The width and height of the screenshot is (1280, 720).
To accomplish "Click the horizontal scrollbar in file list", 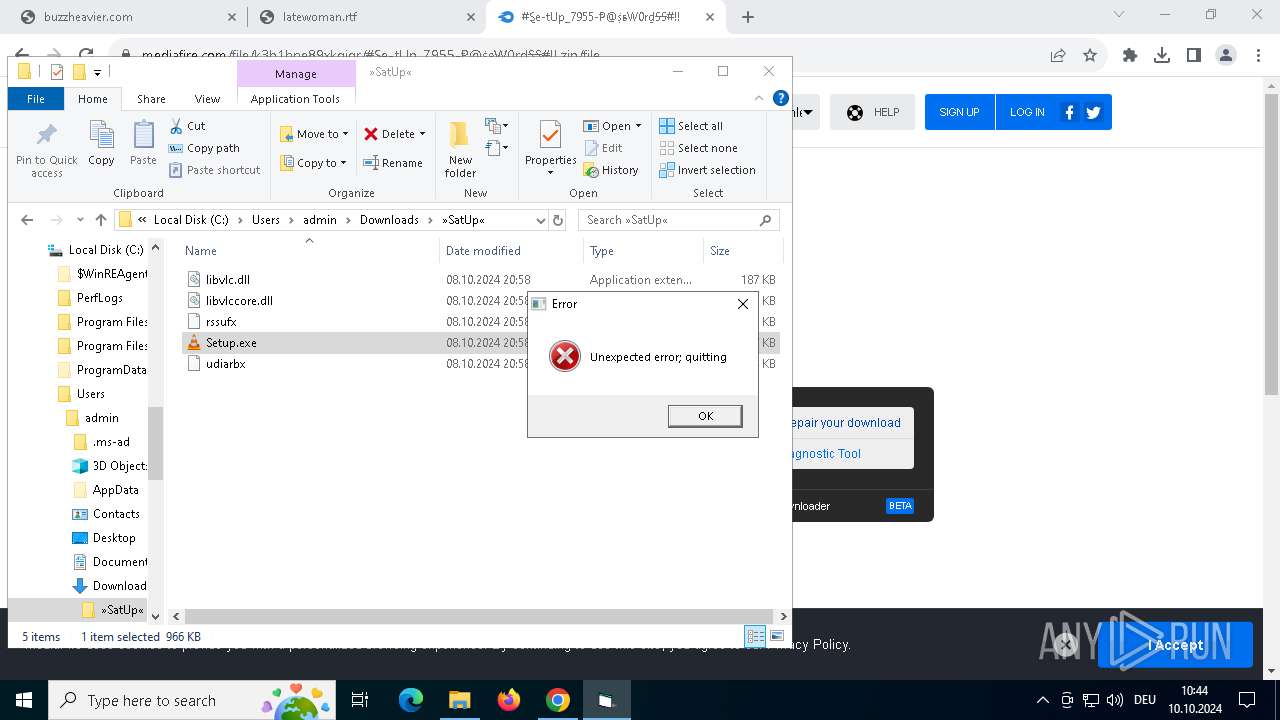I will coord(479,617).
